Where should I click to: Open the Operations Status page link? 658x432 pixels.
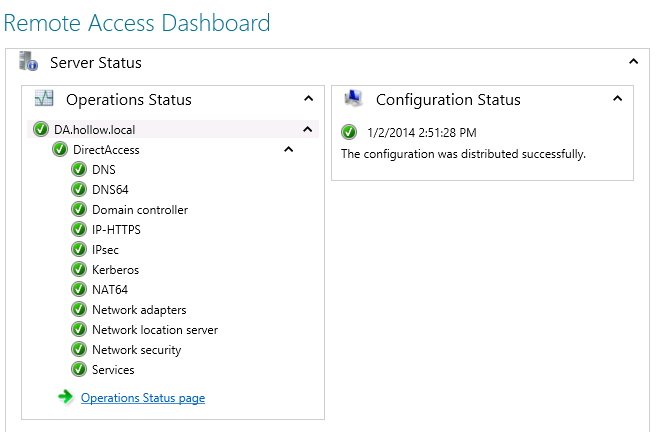coord(143,398)
